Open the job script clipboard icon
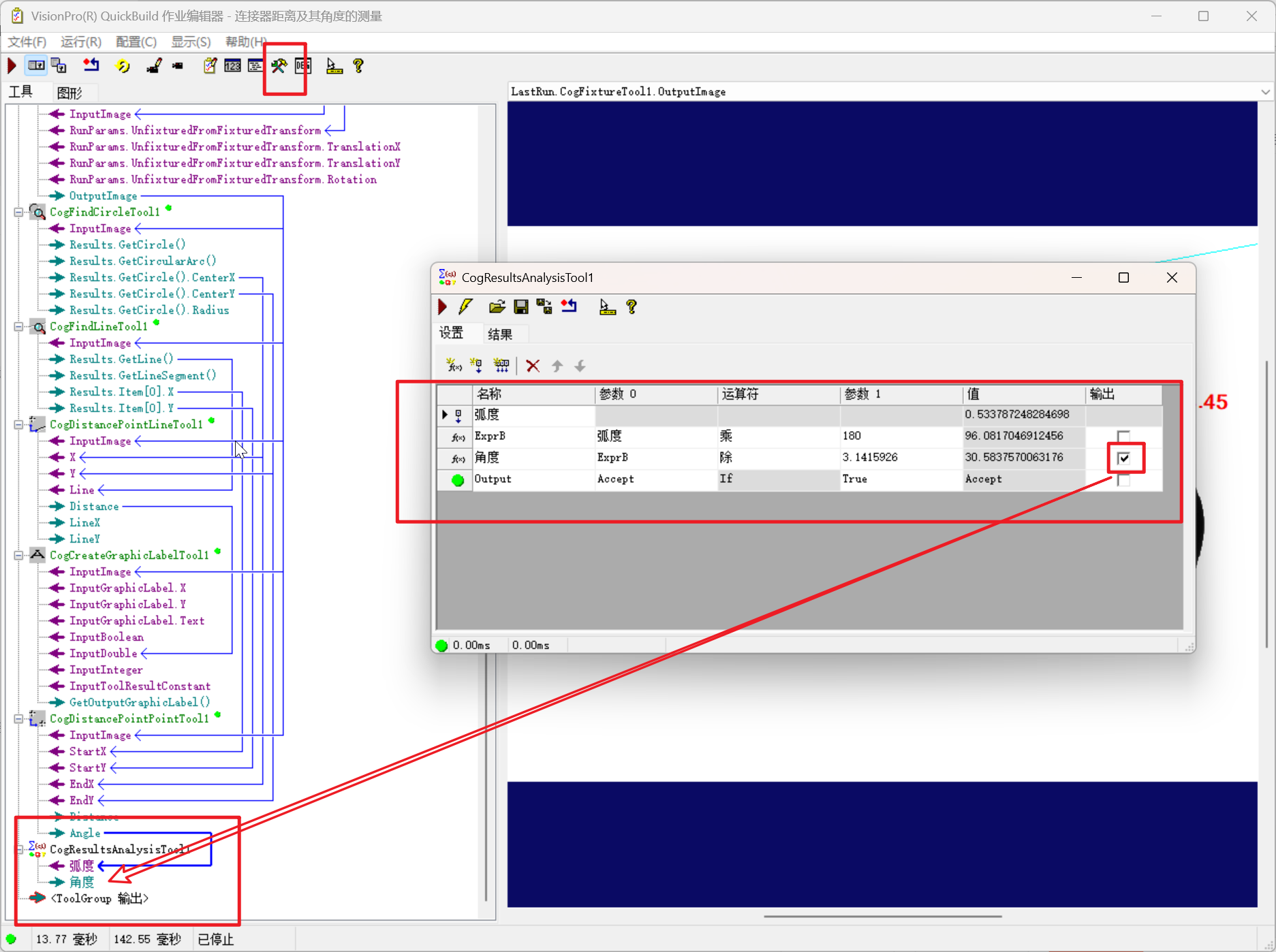Image resolution: width=1276 pixels, height=952 pixels. (x=210, y=66)
